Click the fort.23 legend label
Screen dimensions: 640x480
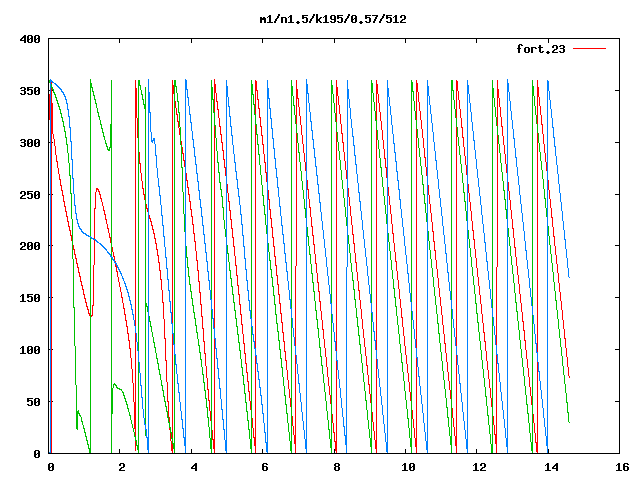[x=541, y=49]
